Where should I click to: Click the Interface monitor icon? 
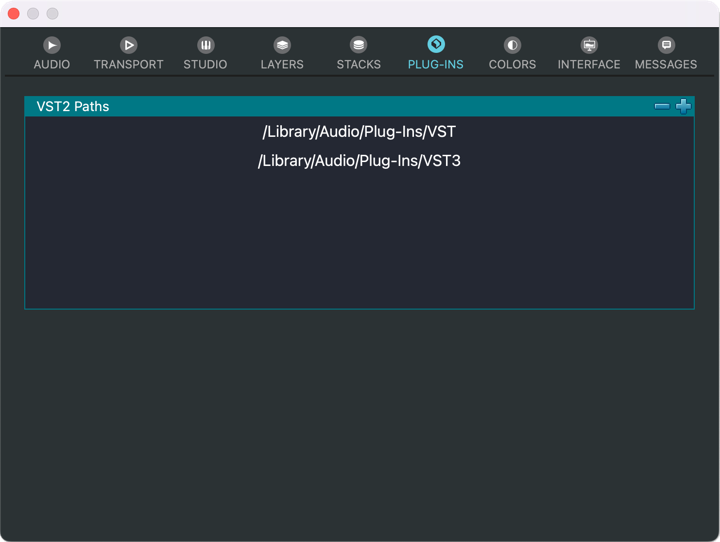pos(589,45)
